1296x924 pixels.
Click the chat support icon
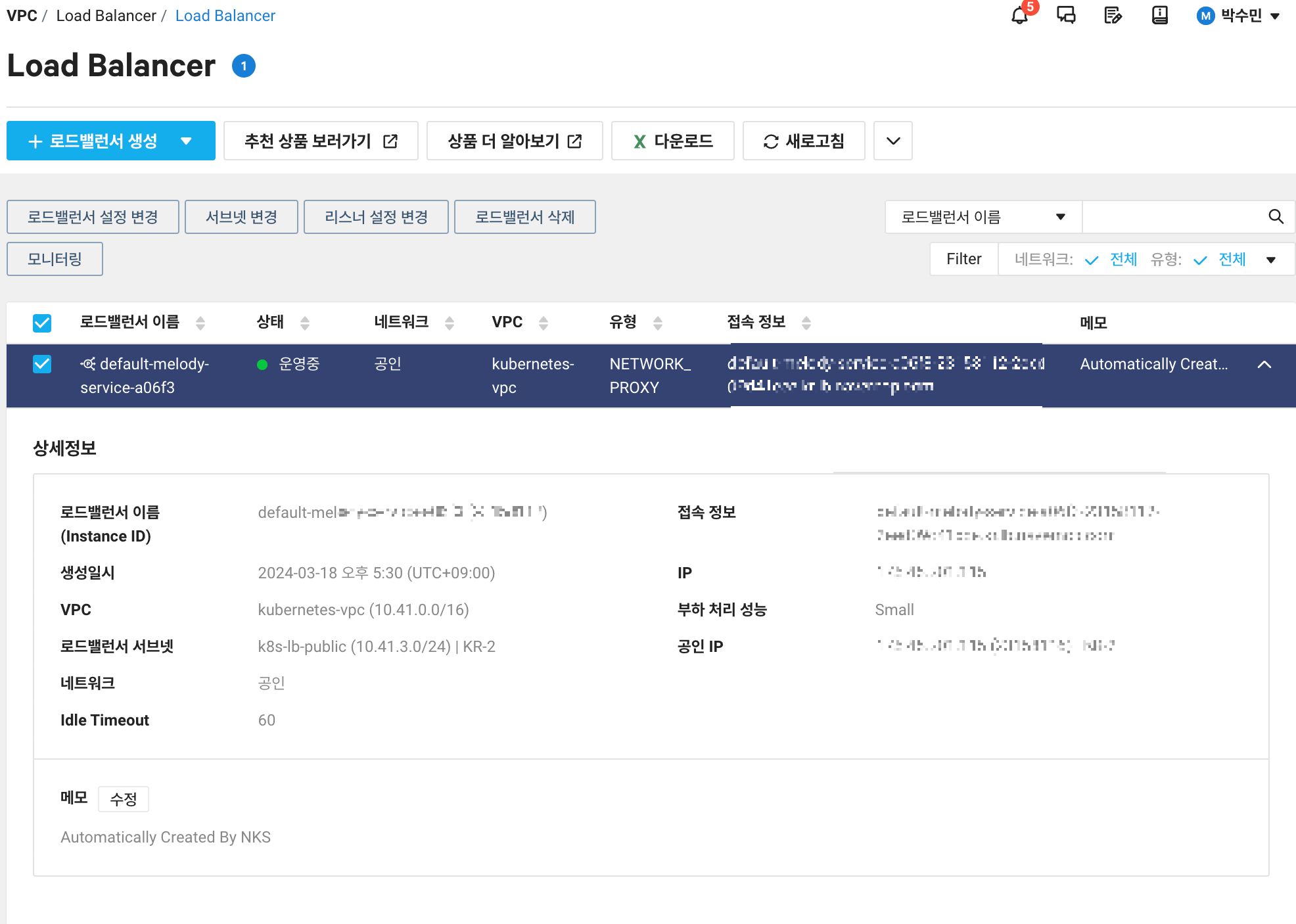pos(1066,15)
